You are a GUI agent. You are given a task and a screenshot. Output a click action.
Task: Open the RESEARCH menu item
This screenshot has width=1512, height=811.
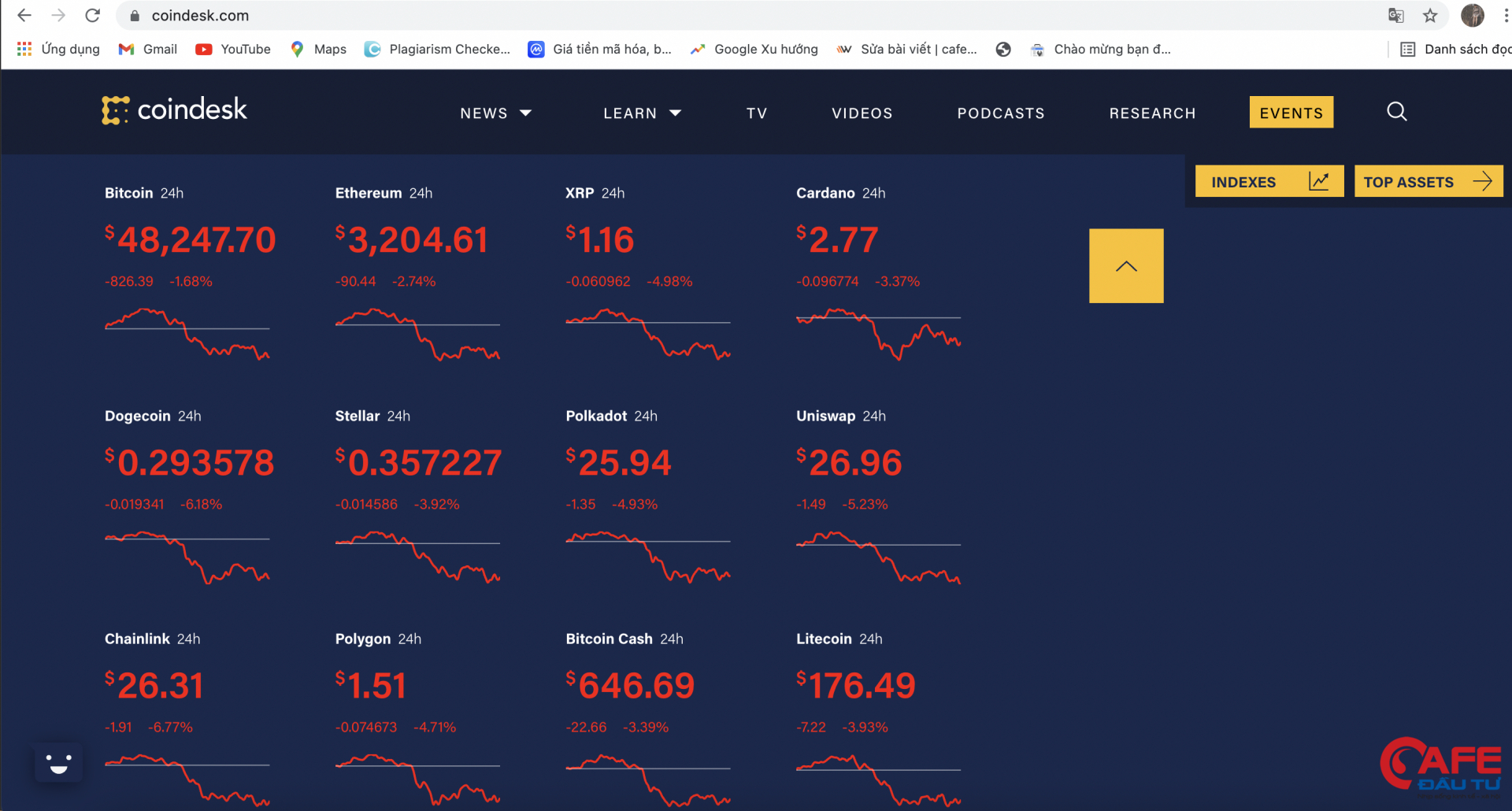click(x=1152, y=113)
